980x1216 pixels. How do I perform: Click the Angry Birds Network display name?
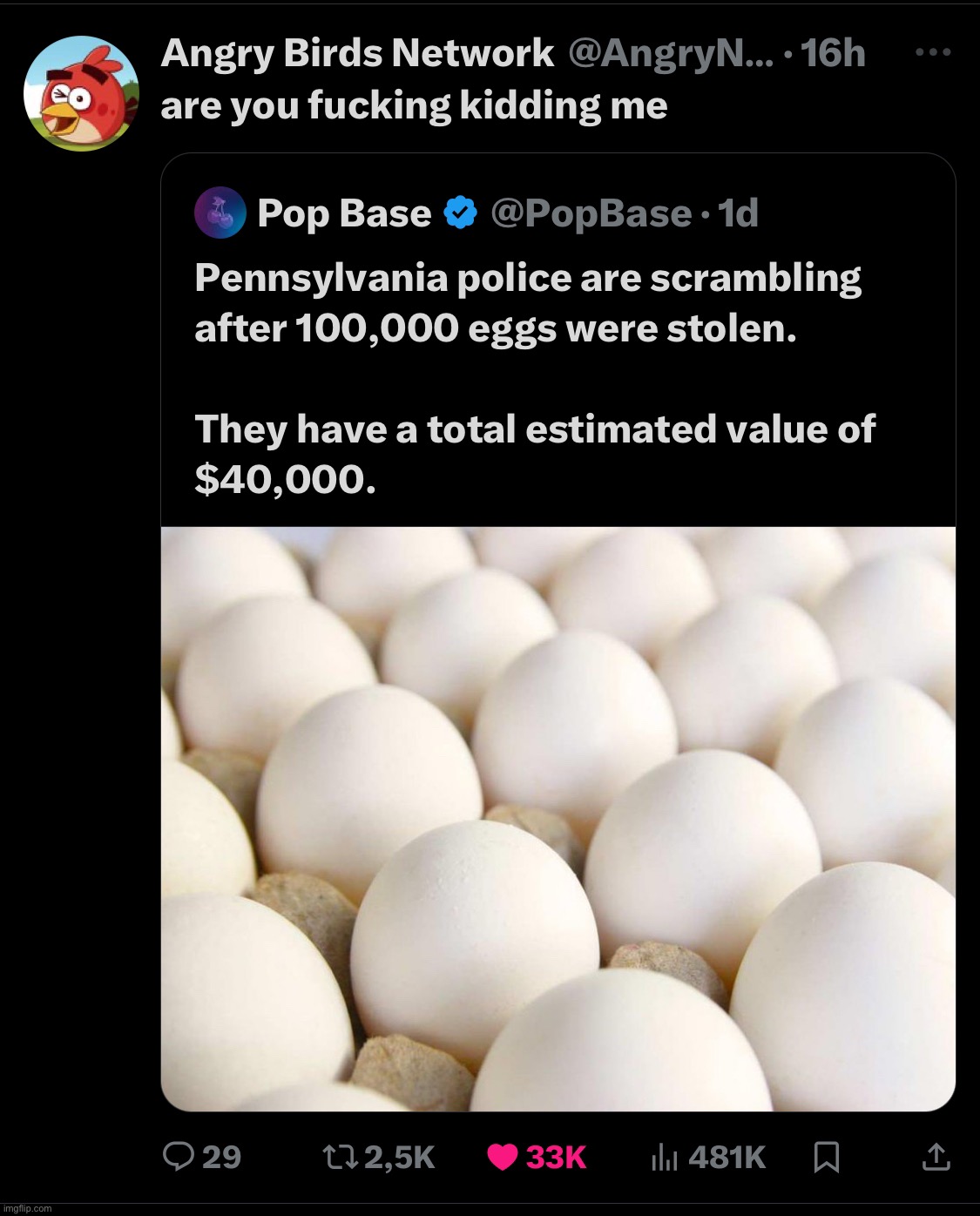[x=357, y=54]
